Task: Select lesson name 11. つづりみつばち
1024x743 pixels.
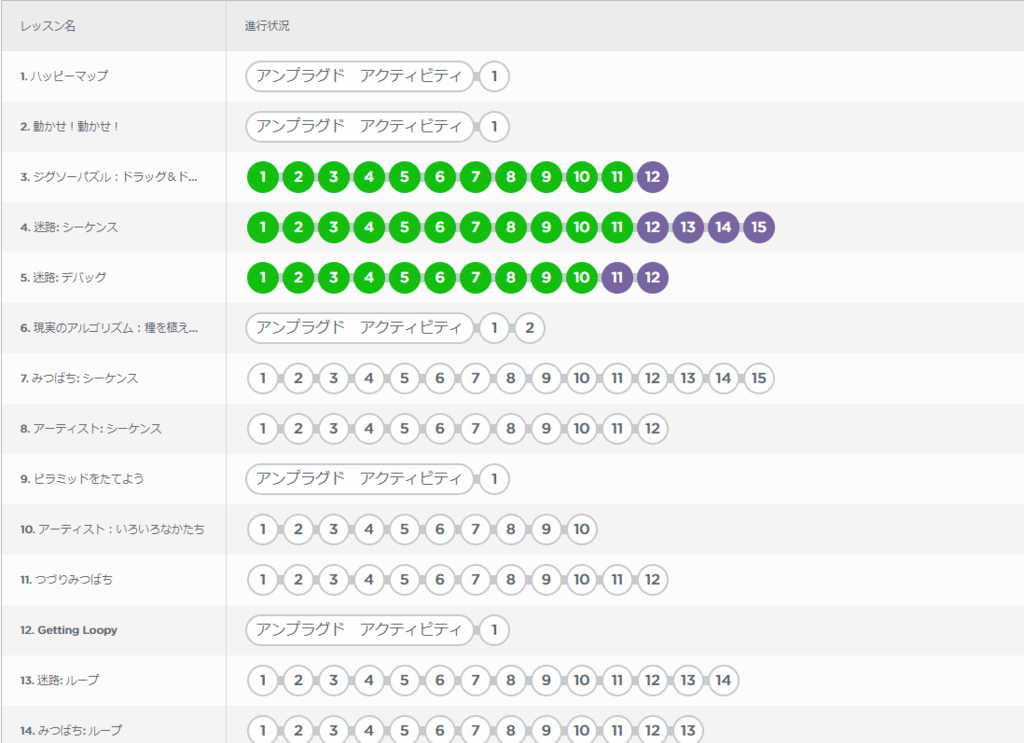Action: pyautogui.click(x=67, y=579)
